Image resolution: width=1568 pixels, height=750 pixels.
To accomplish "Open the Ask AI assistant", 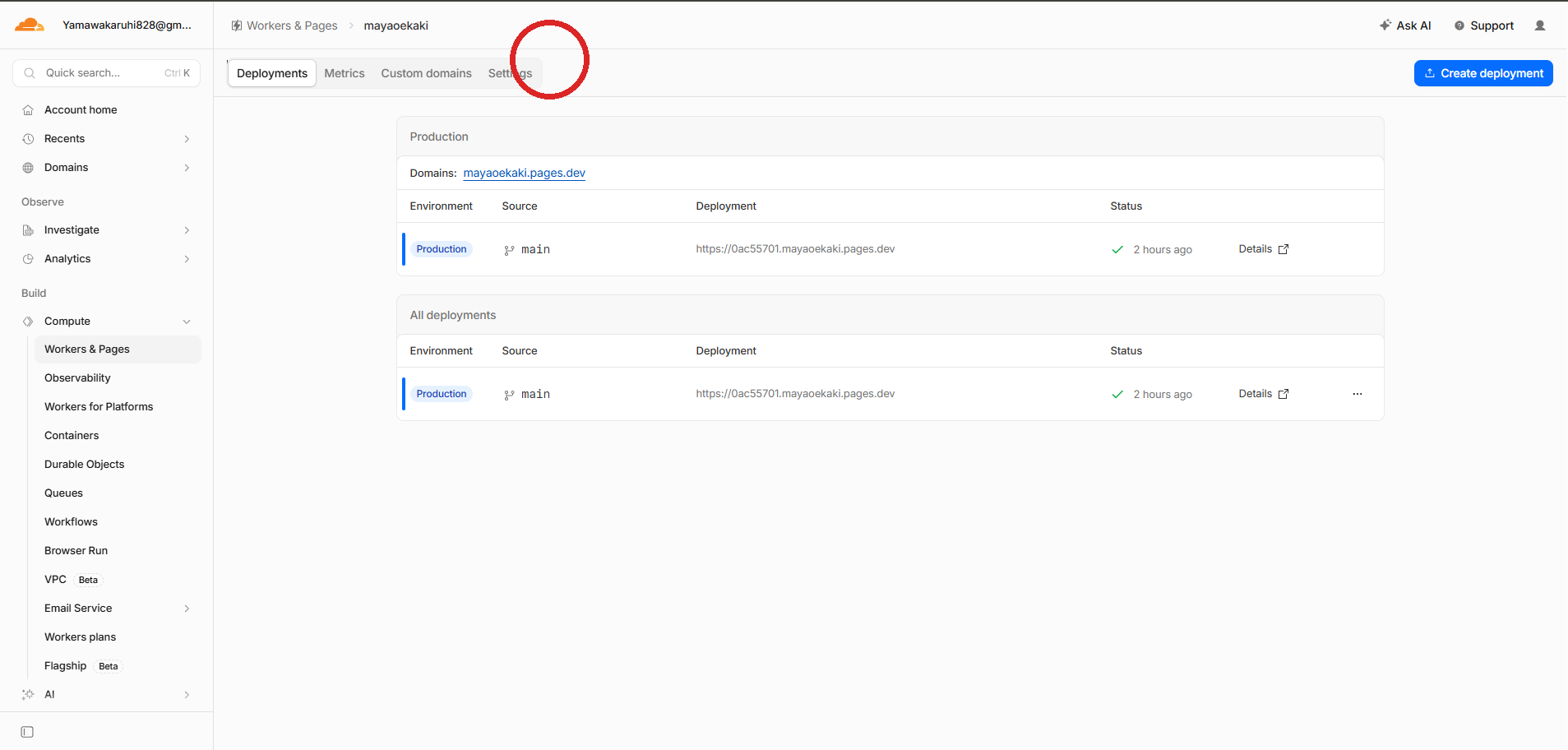I will (1405, 25).
